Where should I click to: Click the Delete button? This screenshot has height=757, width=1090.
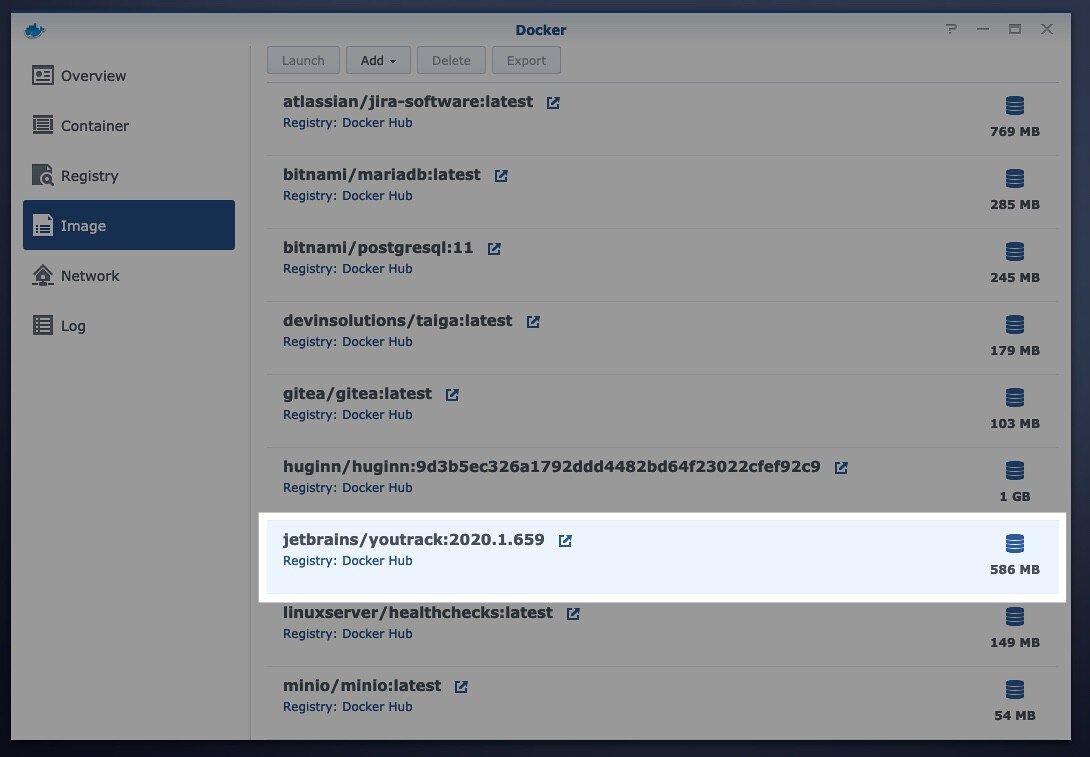[x=451, y=60]
